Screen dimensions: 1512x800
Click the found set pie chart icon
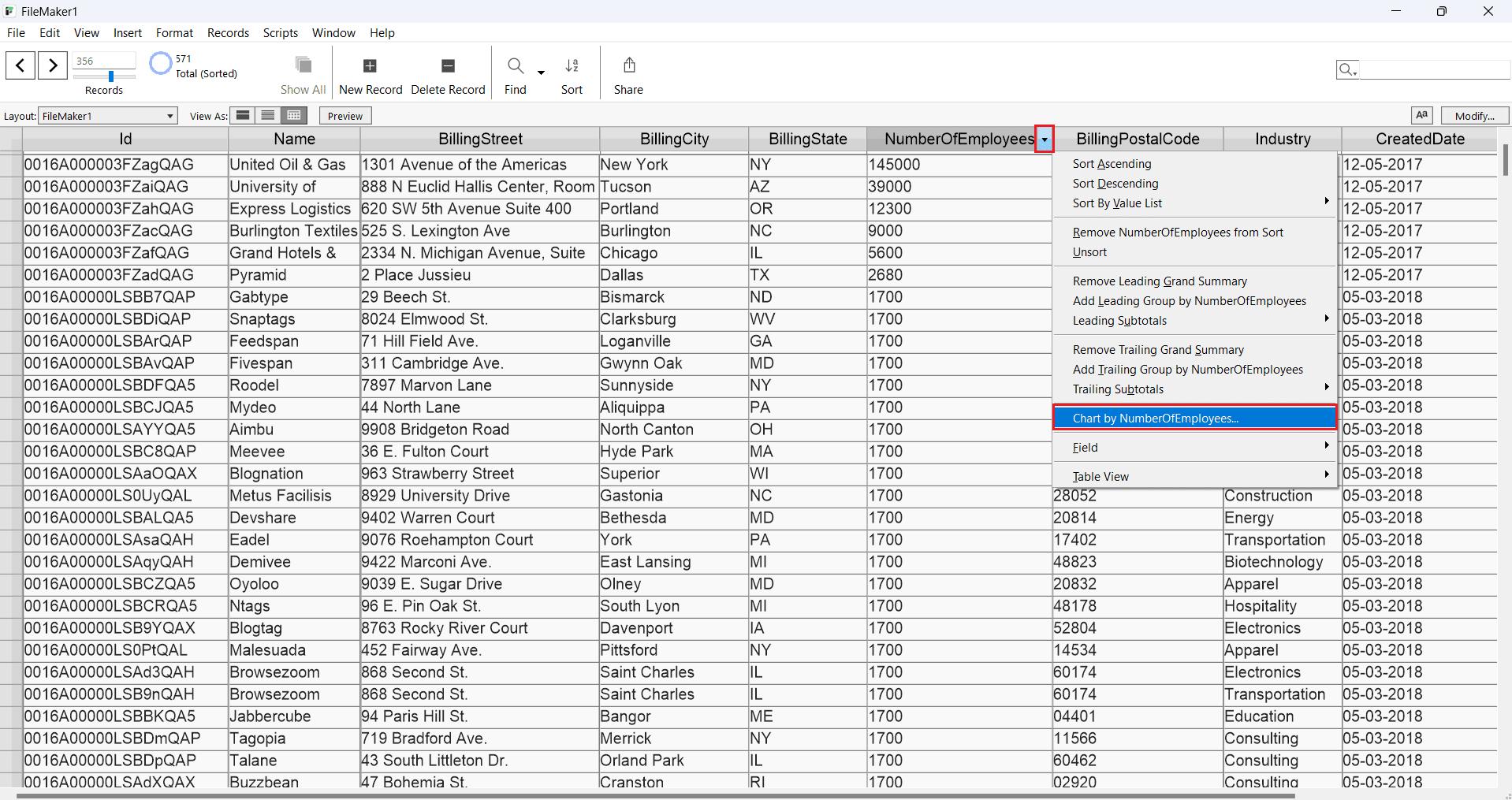click(161, 63)
